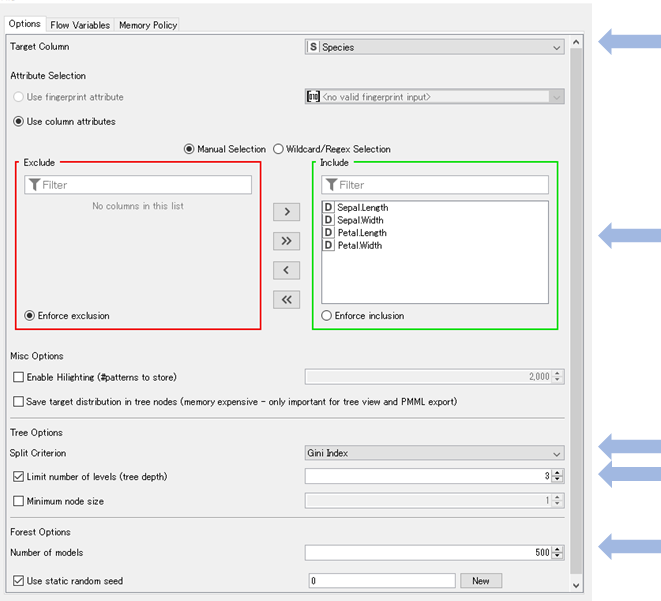Image resolution: width=661 pixels, height=601 pixels.
Task: Select Petal.Length in the Include list
Action: pyautogui.click(x=435, y=233)
